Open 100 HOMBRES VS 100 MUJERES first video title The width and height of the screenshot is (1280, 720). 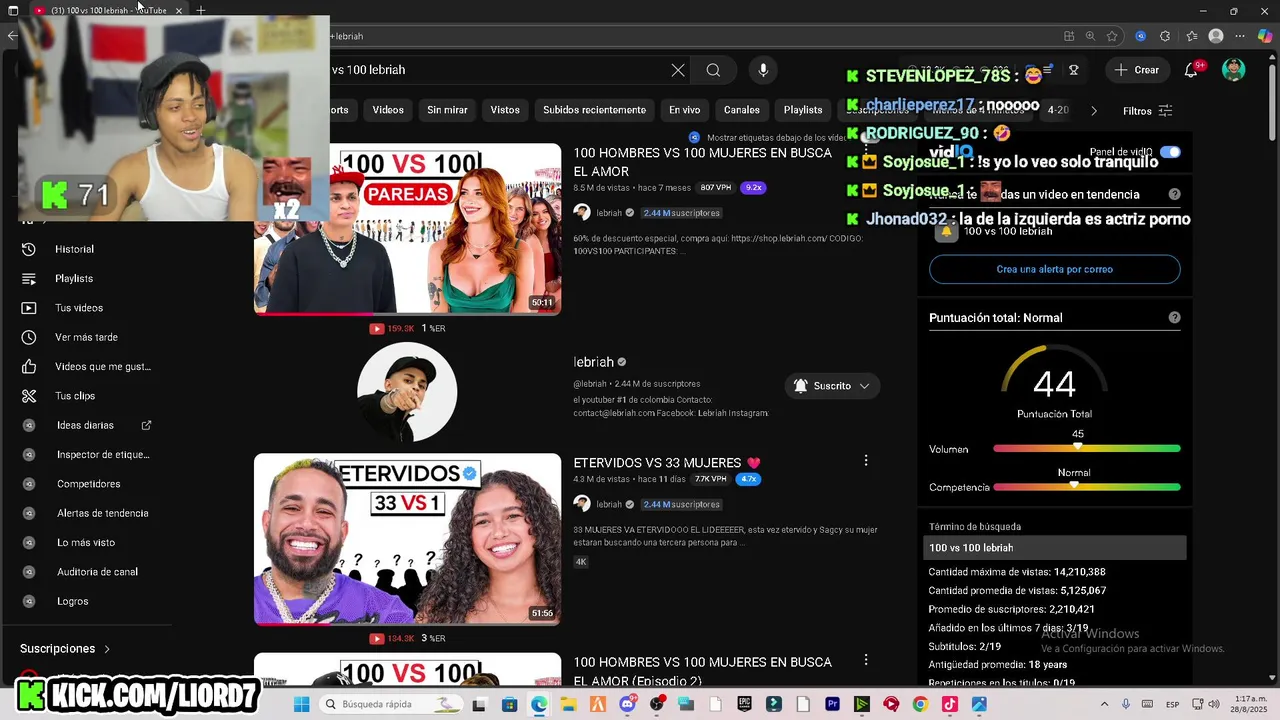click(702, 162)
